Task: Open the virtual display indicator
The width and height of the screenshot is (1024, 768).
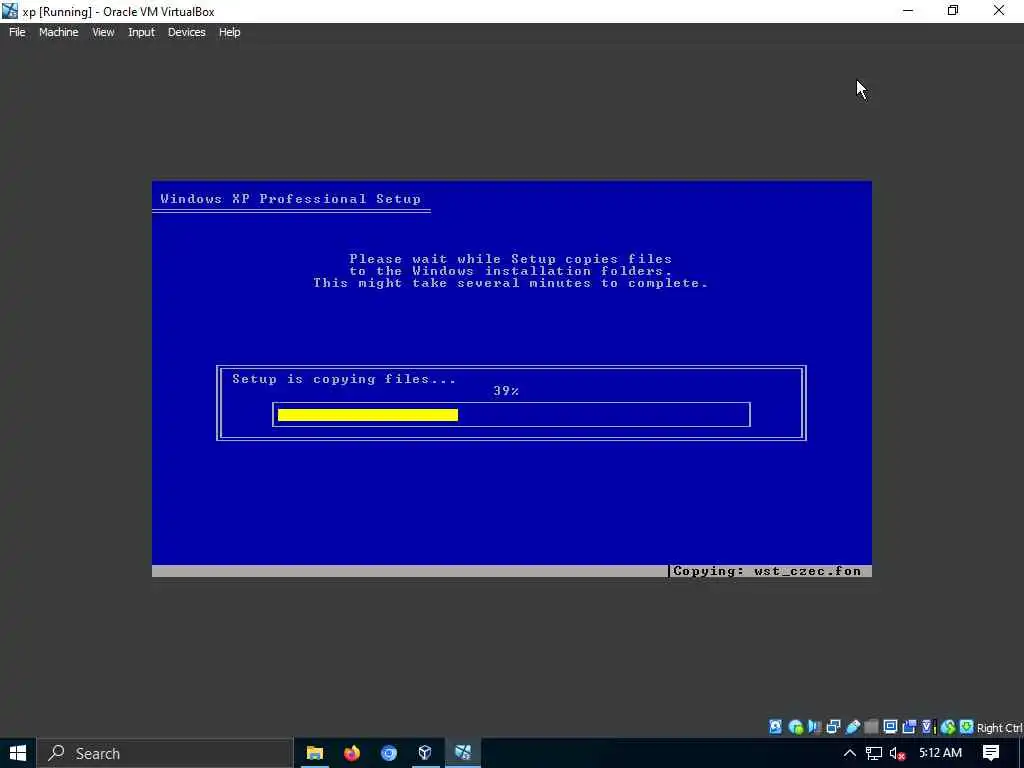Action: pyautogui.click(x=890, y=727)
